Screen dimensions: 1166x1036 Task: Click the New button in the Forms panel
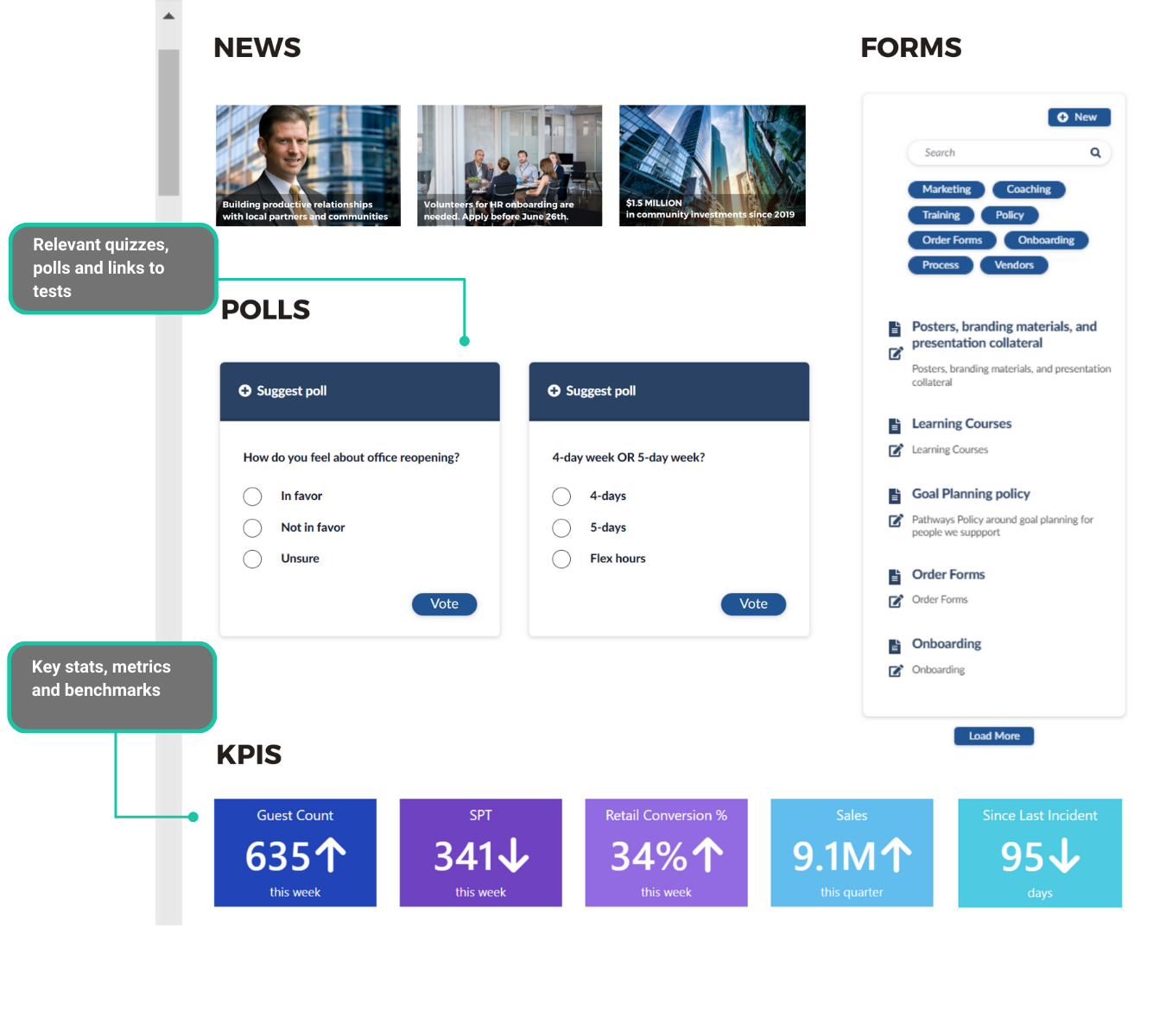click(1079, 117)
